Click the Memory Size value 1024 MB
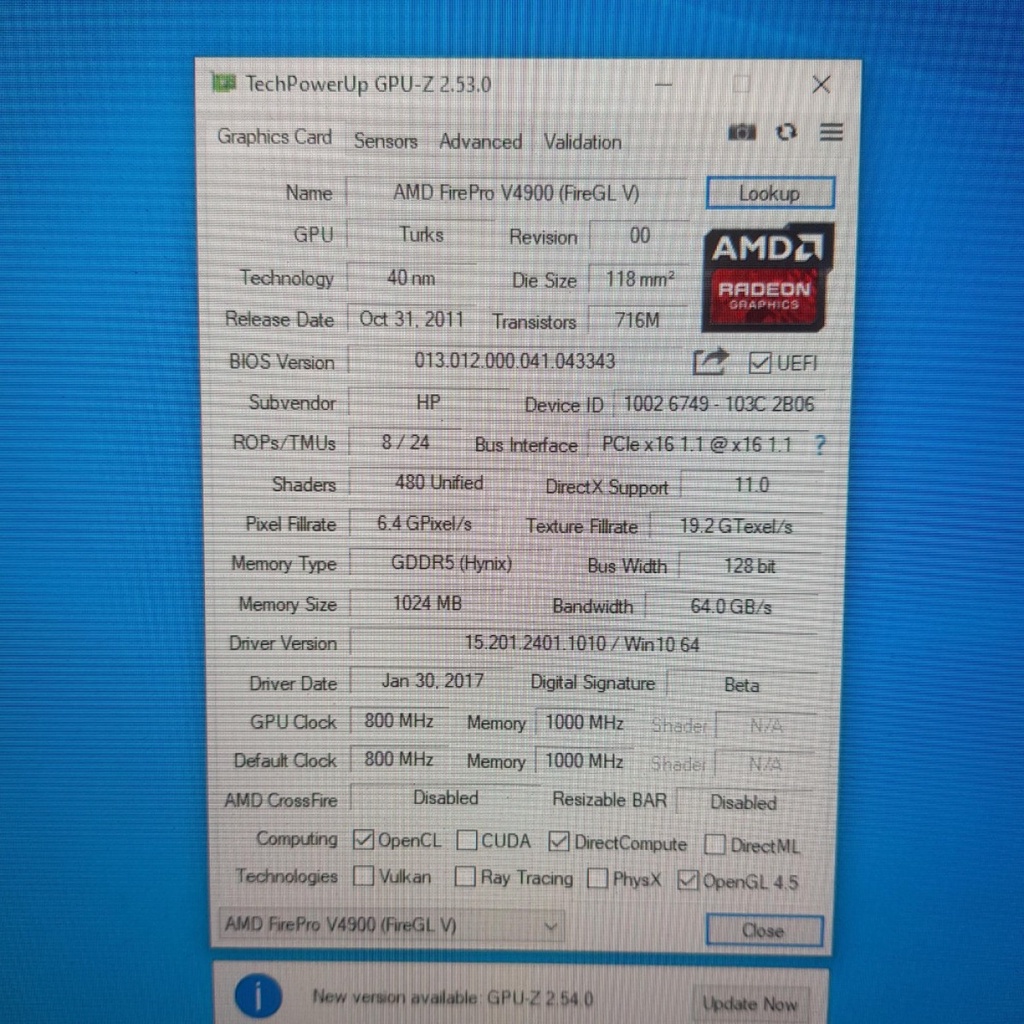Screen dimensions: 1024x1024 point(427,603)
